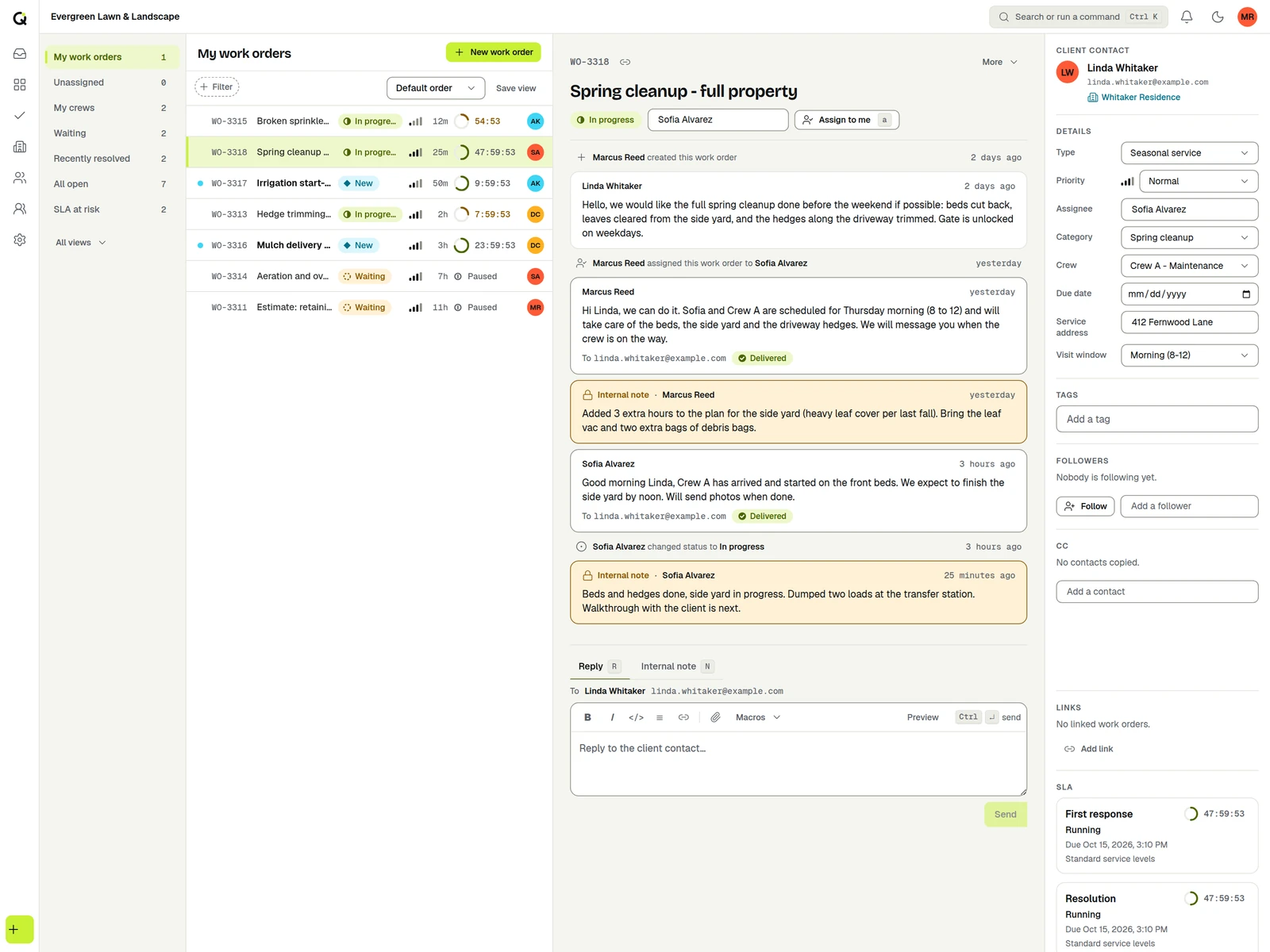Expand the Macros dropdown
Image resolution: width=1270 pixels, height=952 pixels.
(x=758, y=717)
